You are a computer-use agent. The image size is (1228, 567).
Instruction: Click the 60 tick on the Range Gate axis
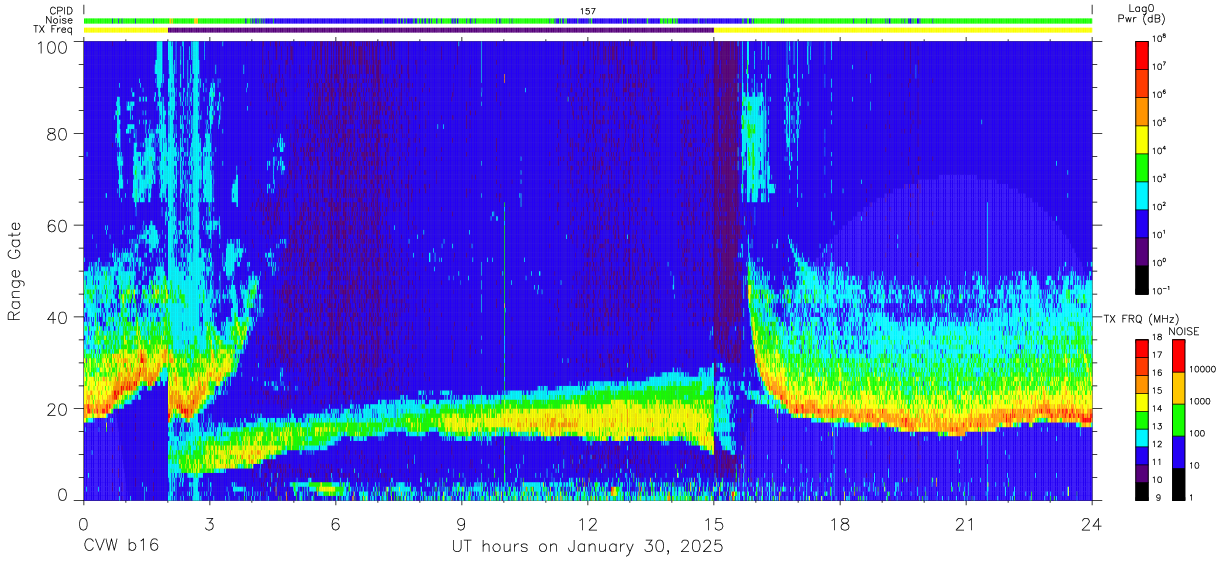[x=58, y=225]
